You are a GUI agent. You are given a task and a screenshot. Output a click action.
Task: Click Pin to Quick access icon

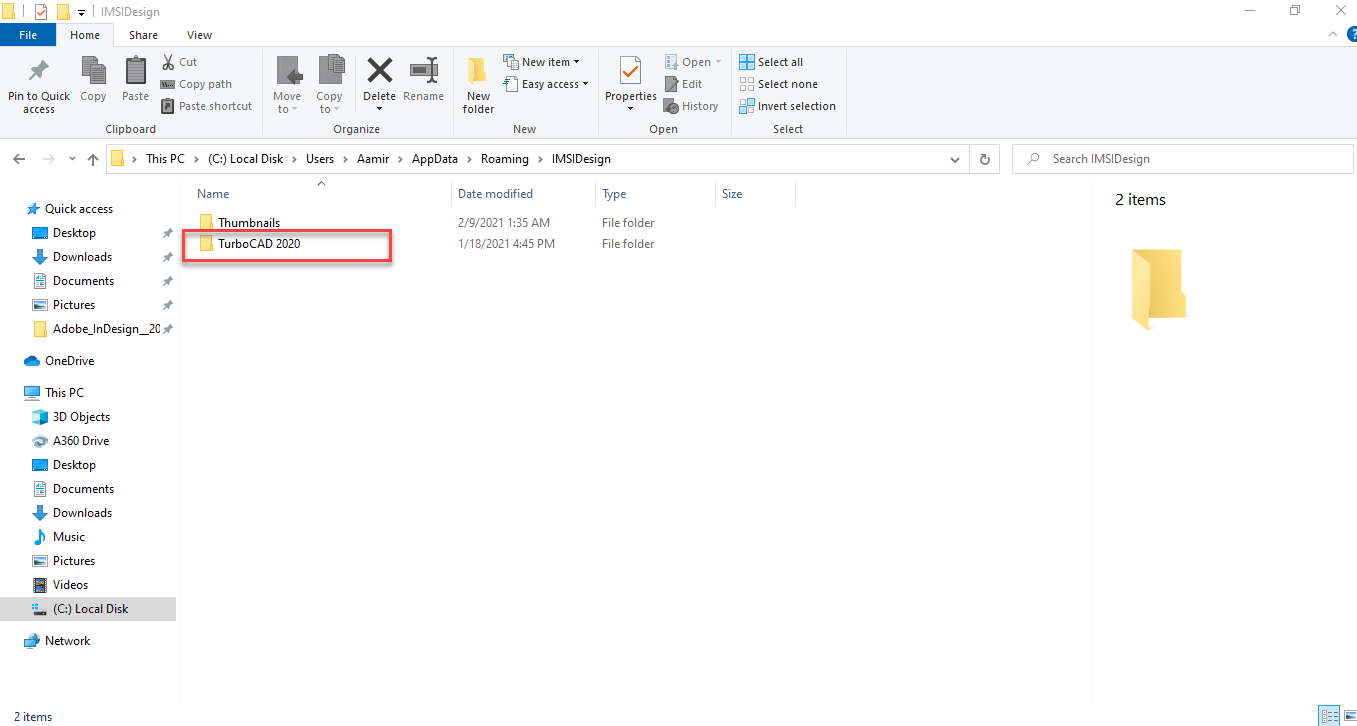pyautogui.click(x=39, y=71)
